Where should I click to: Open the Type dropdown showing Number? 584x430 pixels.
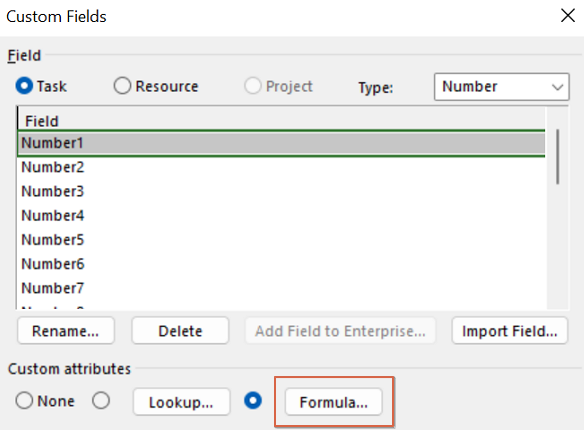click(x=501, y=87)
